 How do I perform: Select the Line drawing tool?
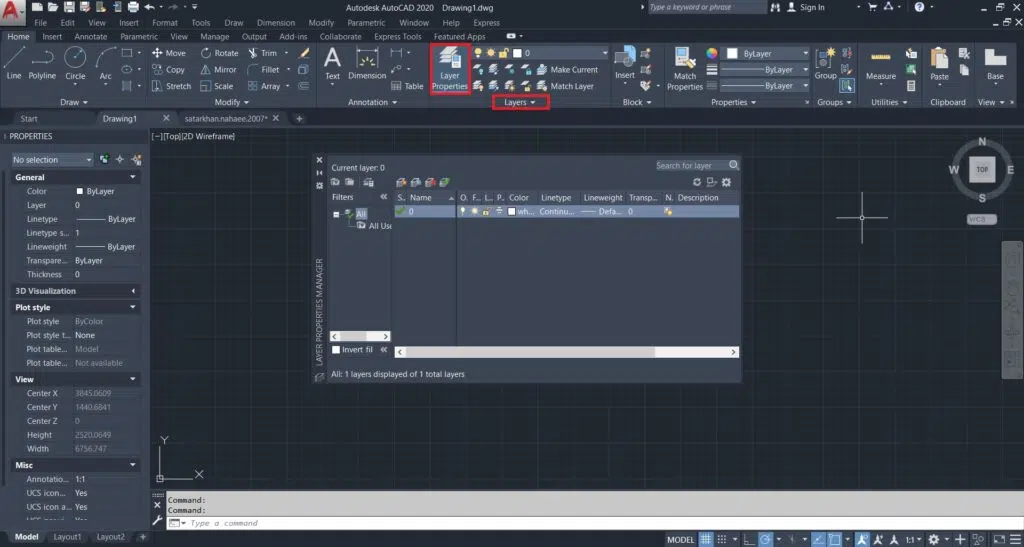tap(13, 61)
